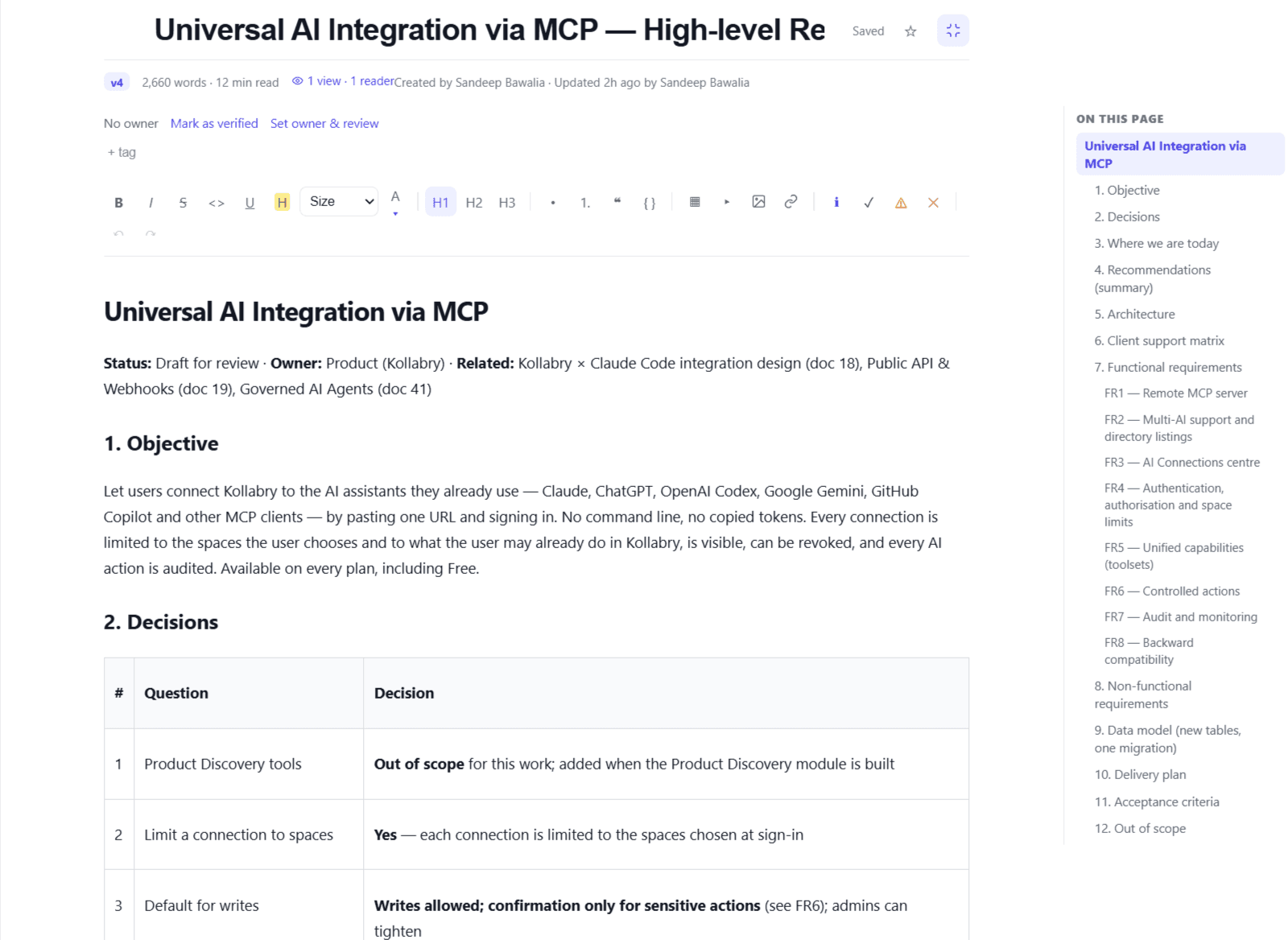This screenshot has width=1288, height=940.
Task: Jump to 5. Architecture section
Action: 1134,314
